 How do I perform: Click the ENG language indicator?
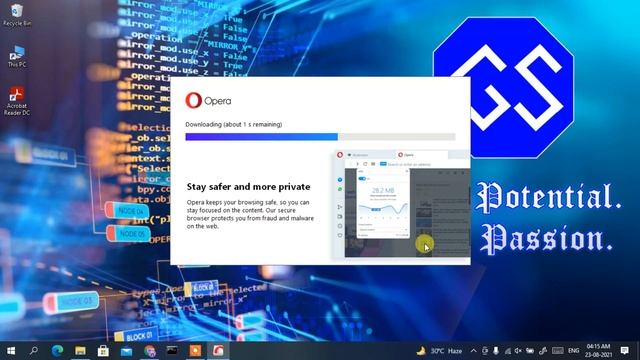click(573, 351)
